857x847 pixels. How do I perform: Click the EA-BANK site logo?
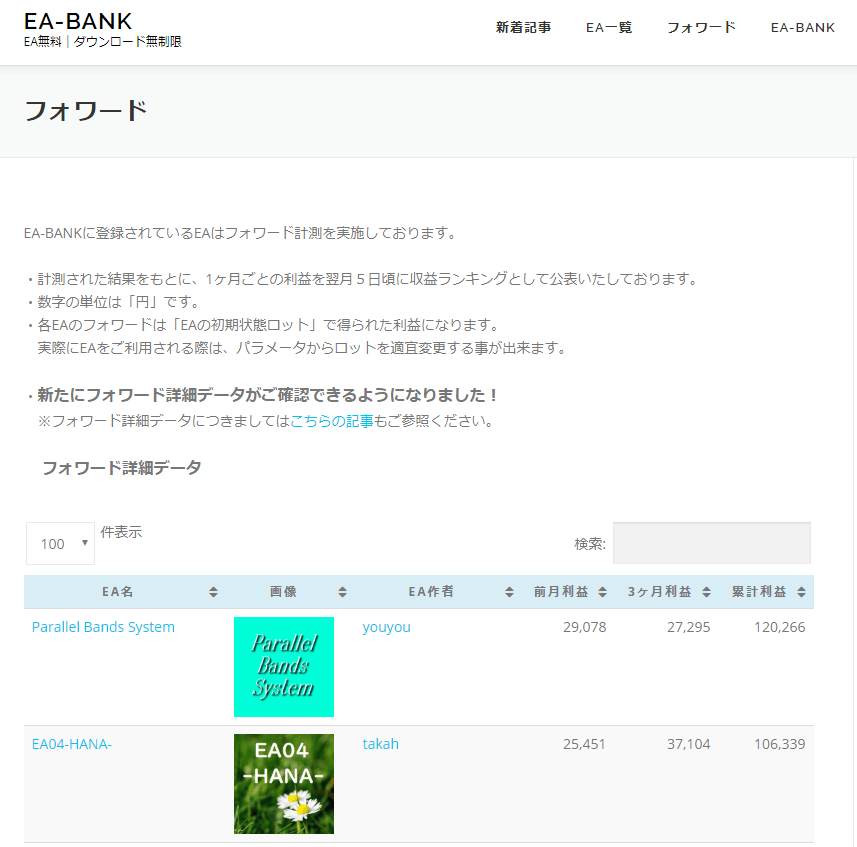point(78,21)
